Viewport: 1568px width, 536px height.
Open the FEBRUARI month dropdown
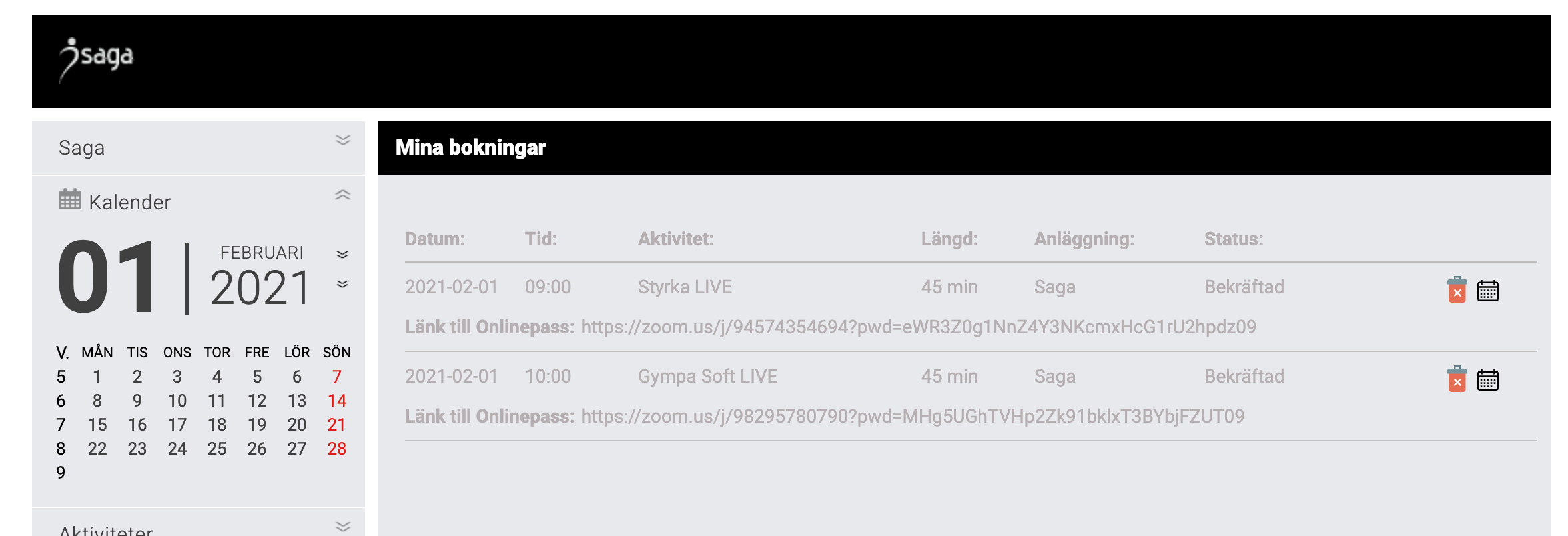point(342,255)
